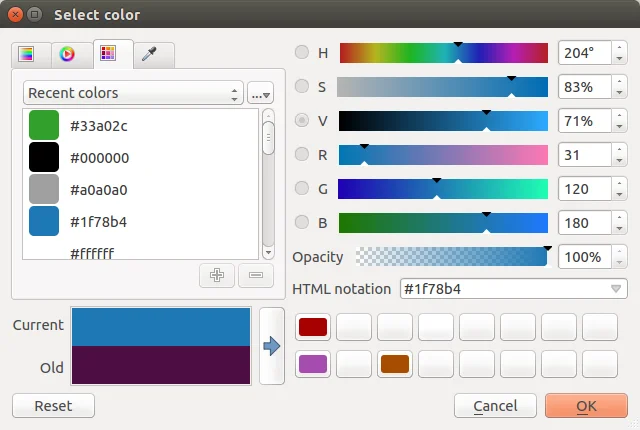Open the color wheel tab
Viewport: 640px width, 430px height.
pyautogui.click(x=68, y=55)
